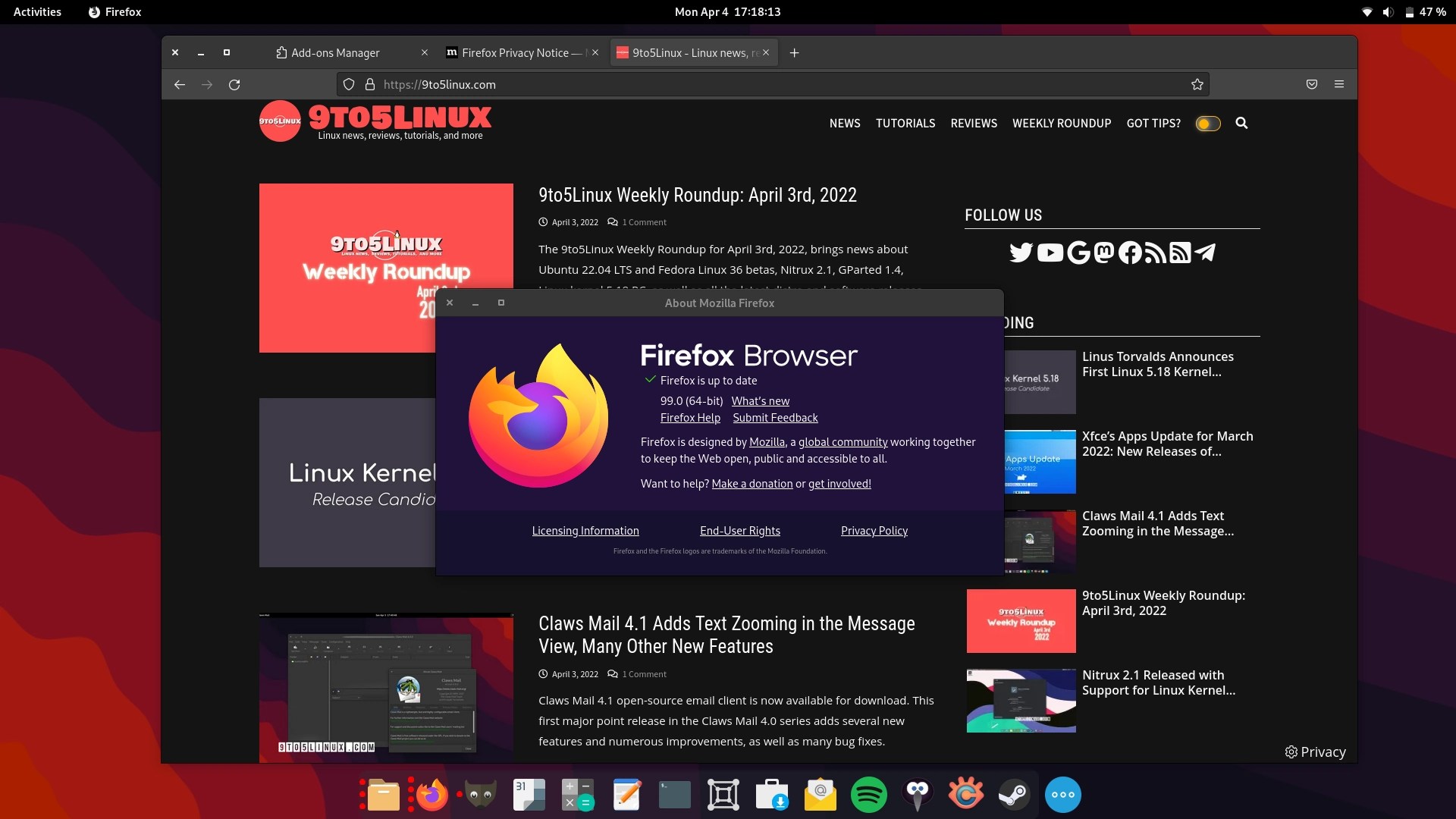Select the TUTORIALS menu item
The height and width of the screenshot is (819, 1456).
click(905, 123)
